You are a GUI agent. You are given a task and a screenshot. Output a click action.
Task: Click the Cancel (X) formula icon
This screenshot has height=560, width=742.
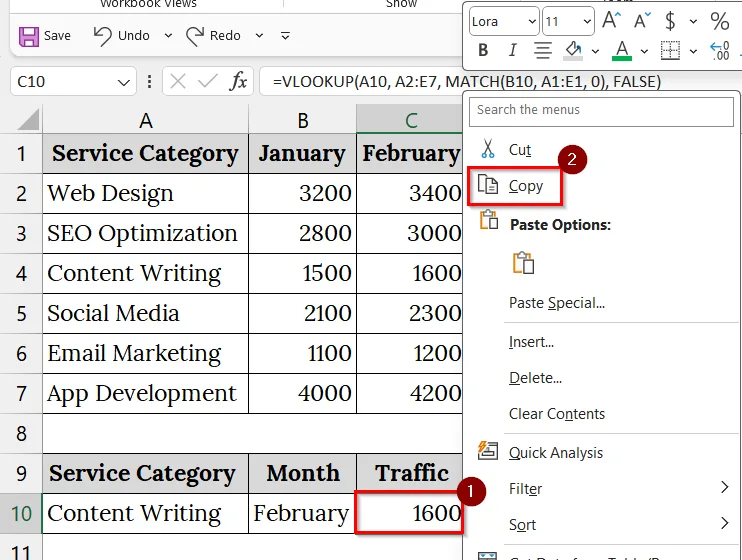[x=177, y=82]
